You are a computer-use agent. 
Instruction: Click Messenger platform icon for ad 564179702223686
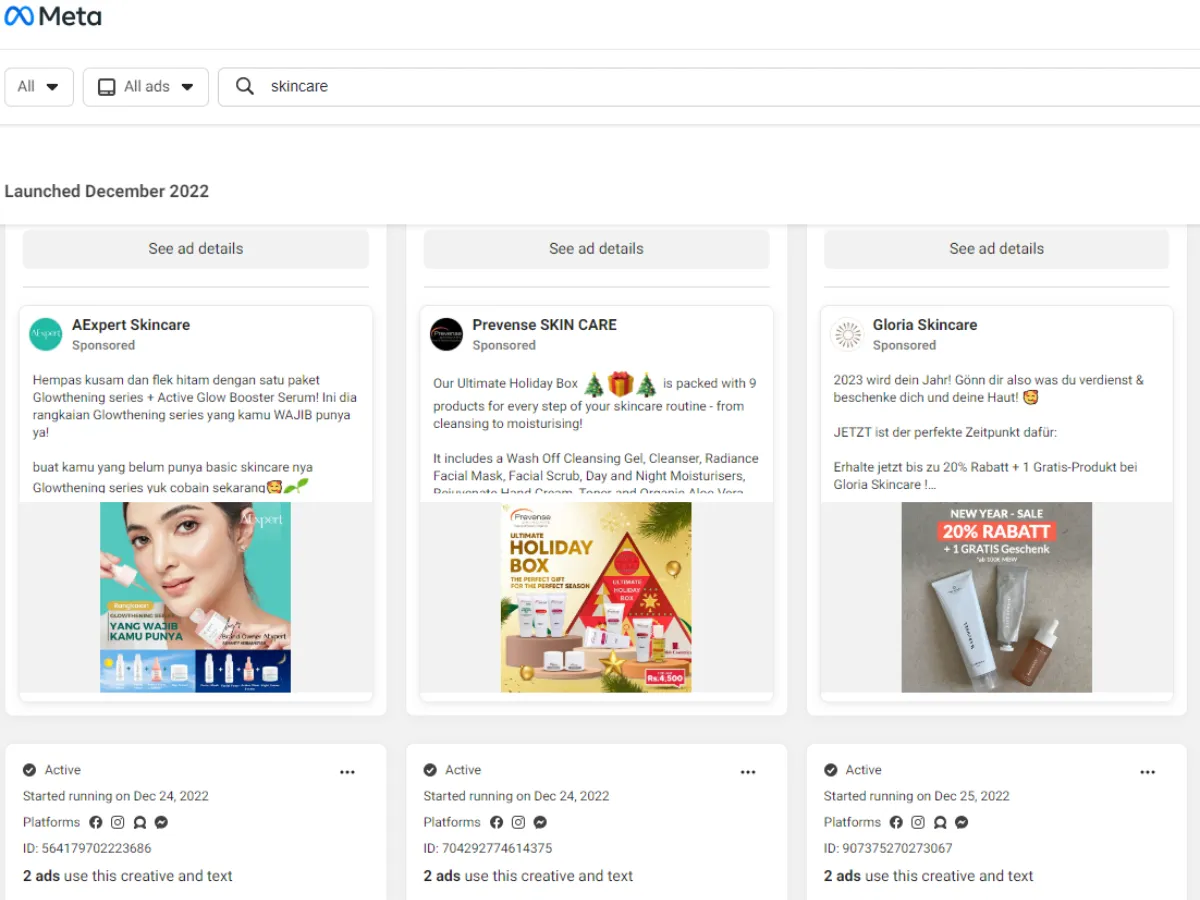[161, 822]
